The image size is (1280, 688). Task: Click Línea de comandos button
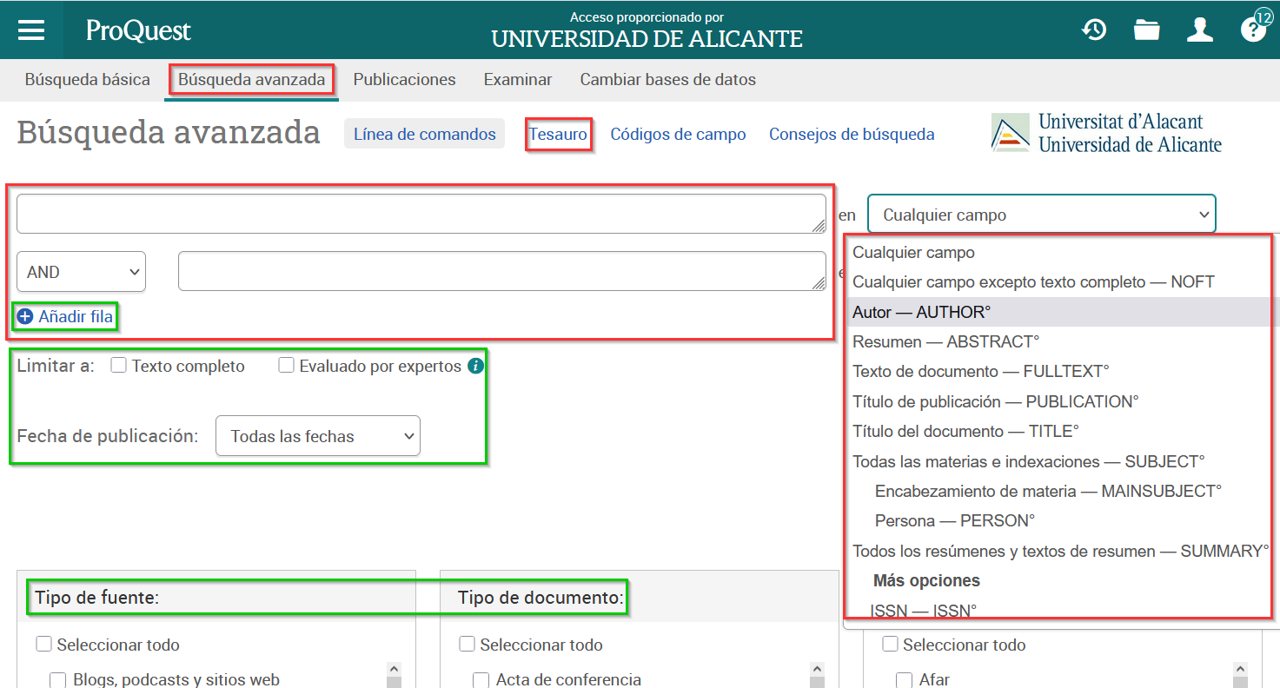pos(424,134)
